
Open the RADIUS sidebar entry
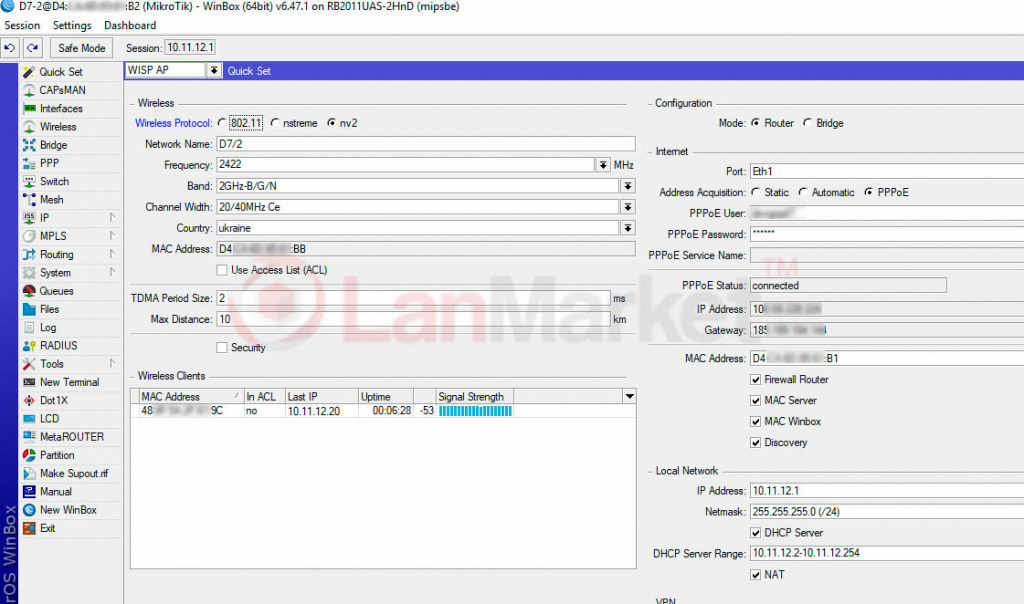[x=58, y=346]
